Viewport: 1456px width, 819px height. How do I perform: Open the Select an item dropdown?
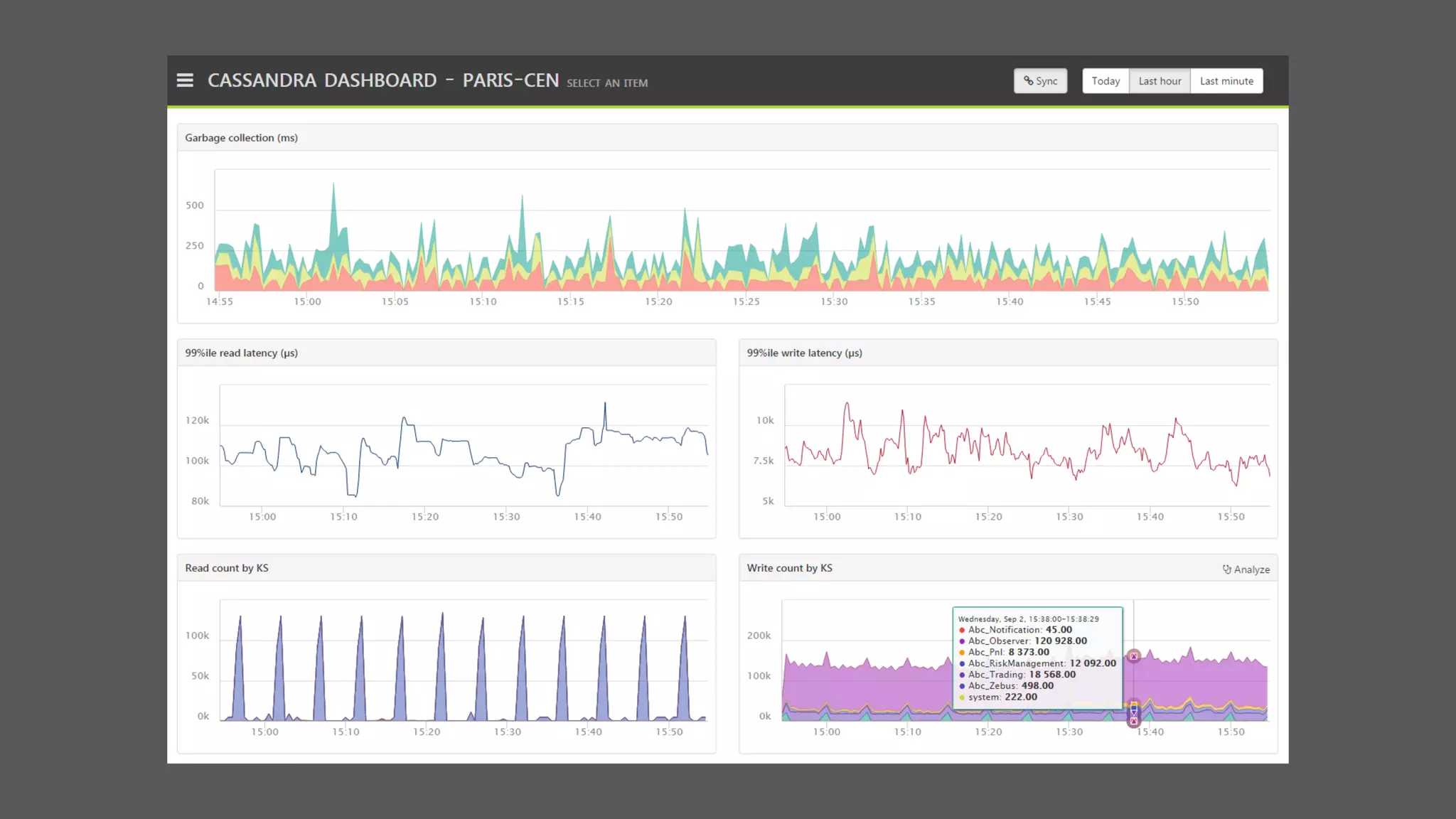[x=606, y=83]
